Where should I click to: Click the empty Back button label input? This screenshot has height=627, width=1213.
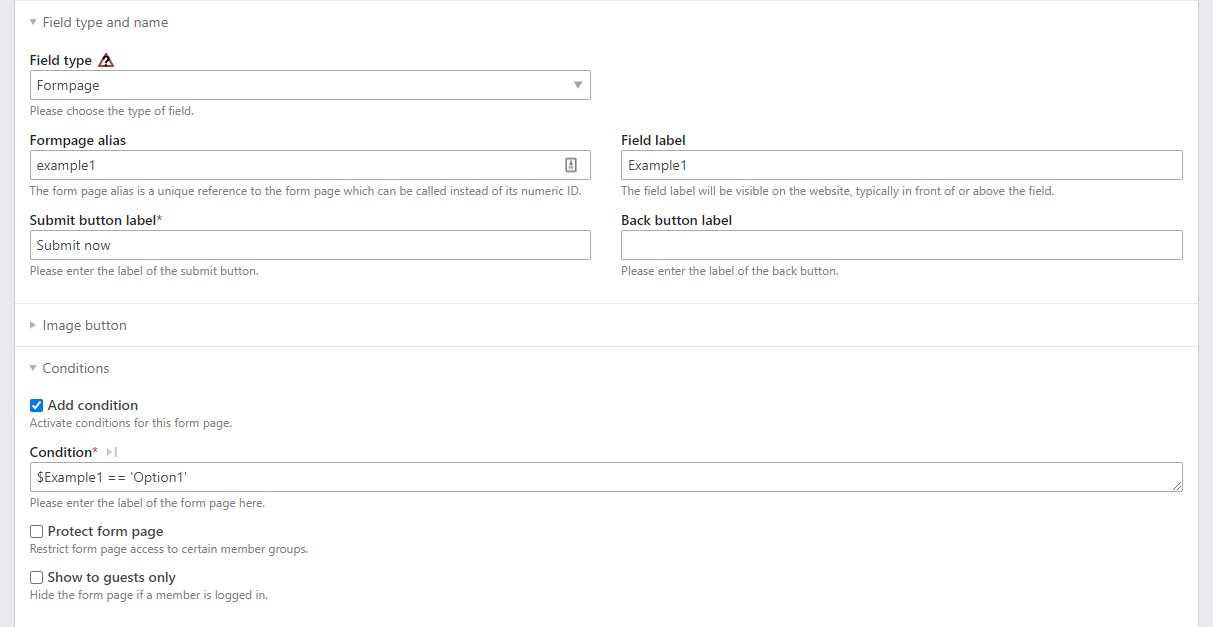(x=900, y=245)
